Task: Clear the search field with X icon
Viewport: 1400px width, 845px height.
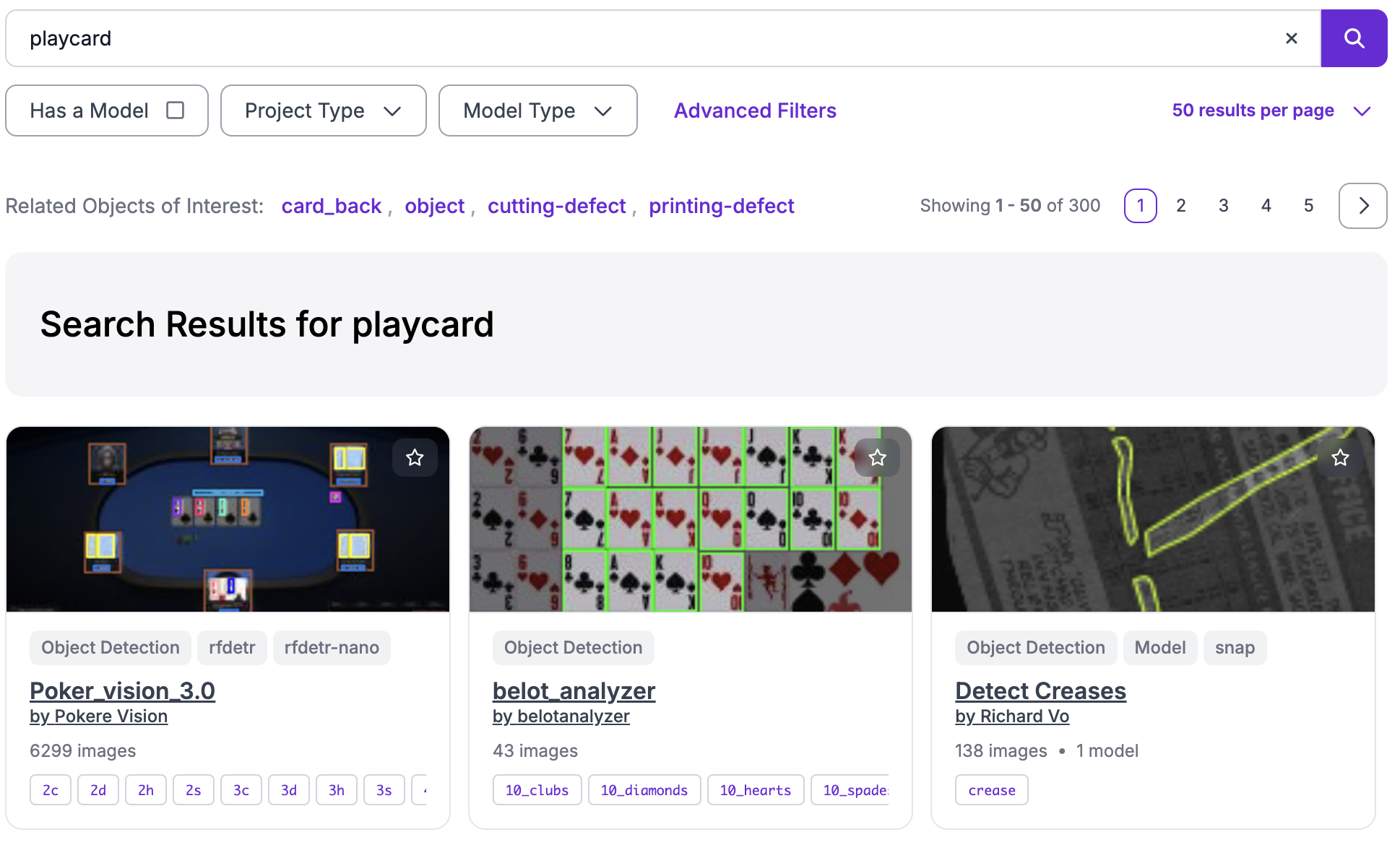Action: [x=1291, y=38]
